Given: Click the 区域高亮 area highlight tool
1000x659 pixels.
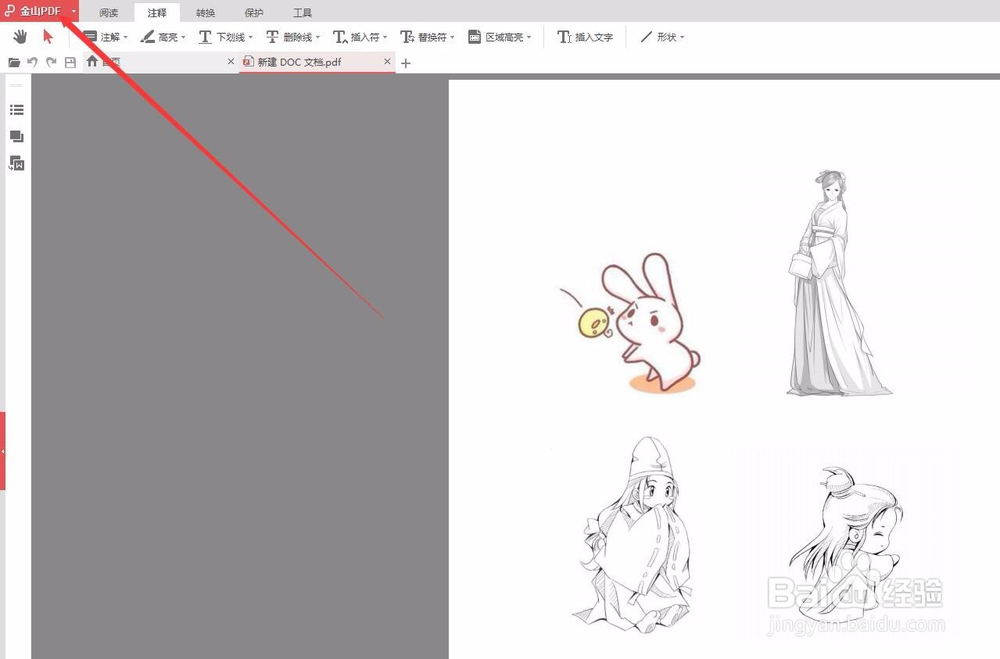Looking at the screenshot, I should pyautogui.click(x=496, y=37).
